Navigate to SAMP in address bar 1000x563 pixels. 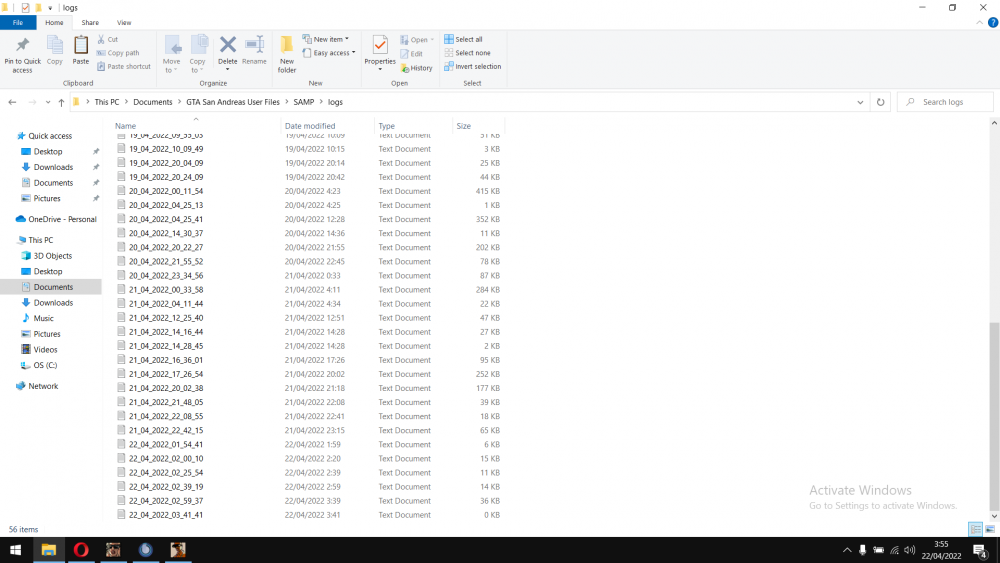(304, 102)
